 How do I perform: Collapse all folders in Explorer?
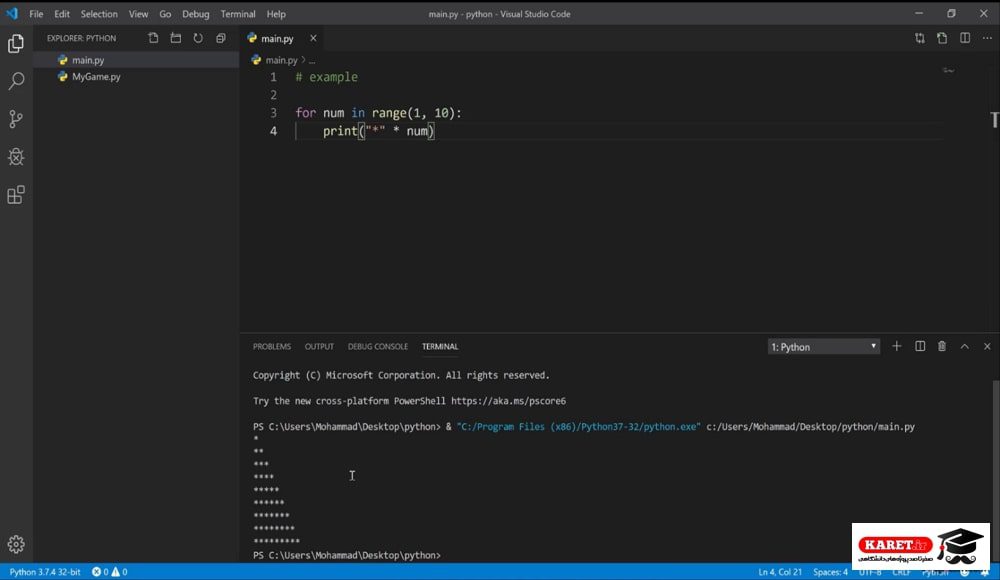pyautogui.click(x=221, y=38)
